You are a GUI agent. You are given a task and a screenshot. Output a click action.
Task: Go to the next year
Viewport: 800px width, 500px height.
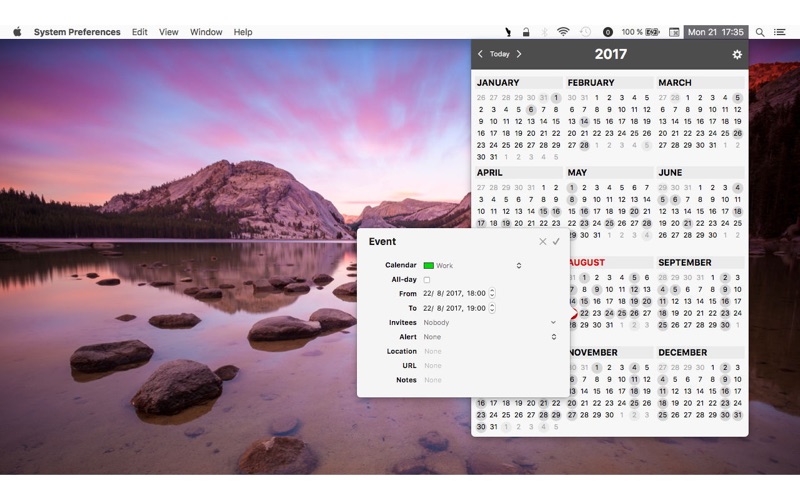click(x=519, y=54)
